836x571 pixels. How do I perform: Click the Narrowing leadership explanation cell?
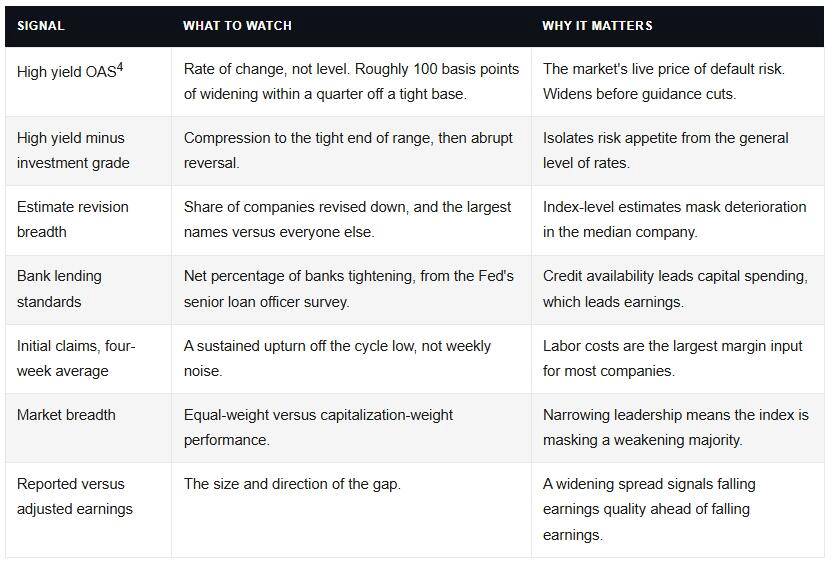pyautogui.click(x=678, y=428)
